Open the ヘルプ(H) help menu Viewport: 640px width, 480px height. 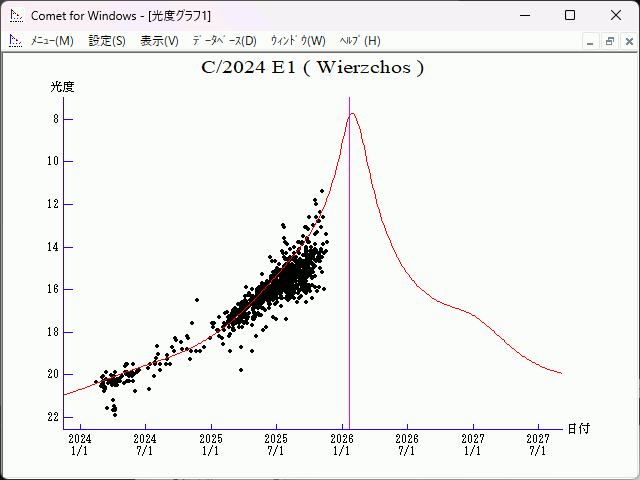[360, 41]
